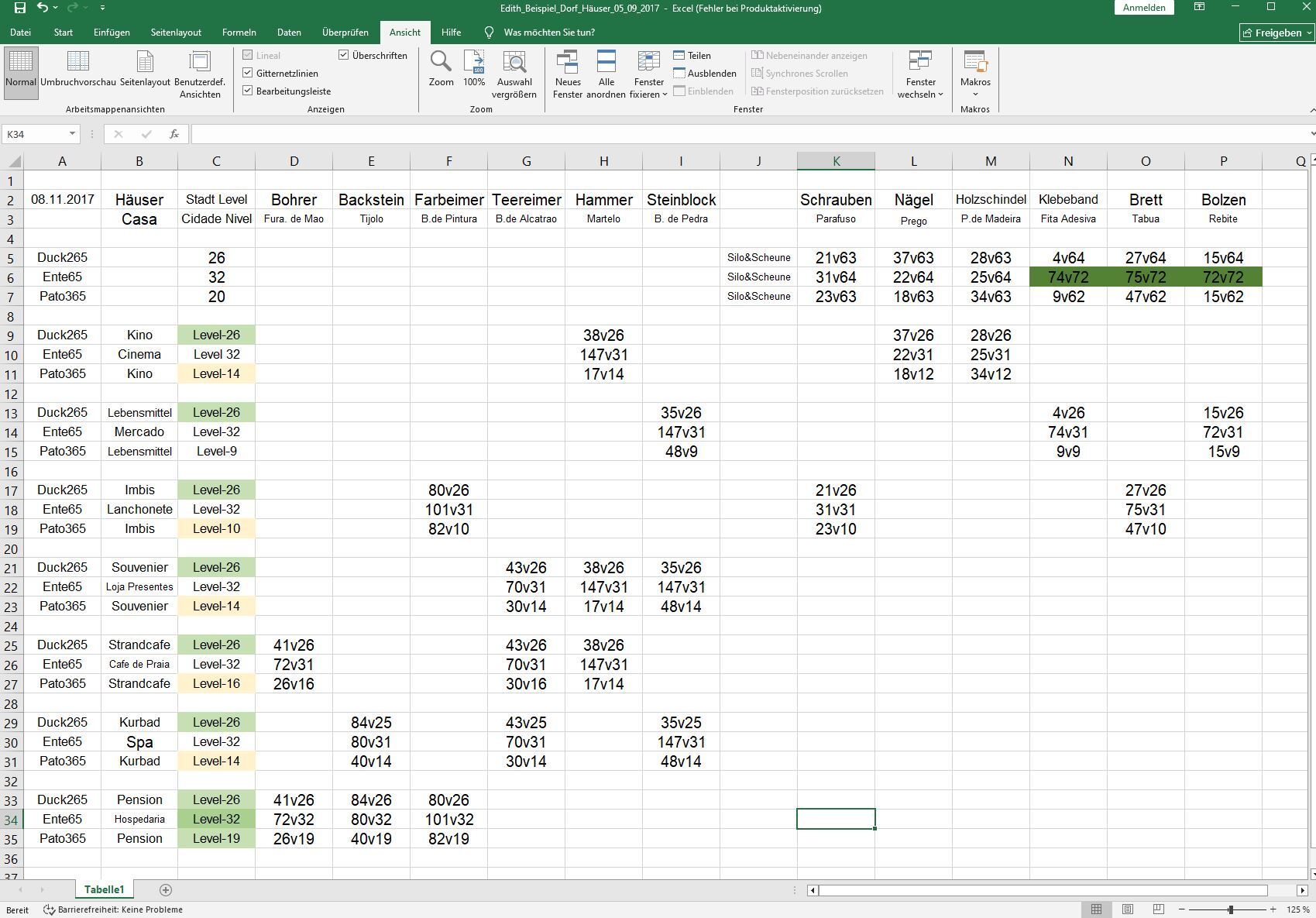Switch to the Start tab
Image resolution: width=1316 pixels, height=918 pixels.
(x=64, y=33)
